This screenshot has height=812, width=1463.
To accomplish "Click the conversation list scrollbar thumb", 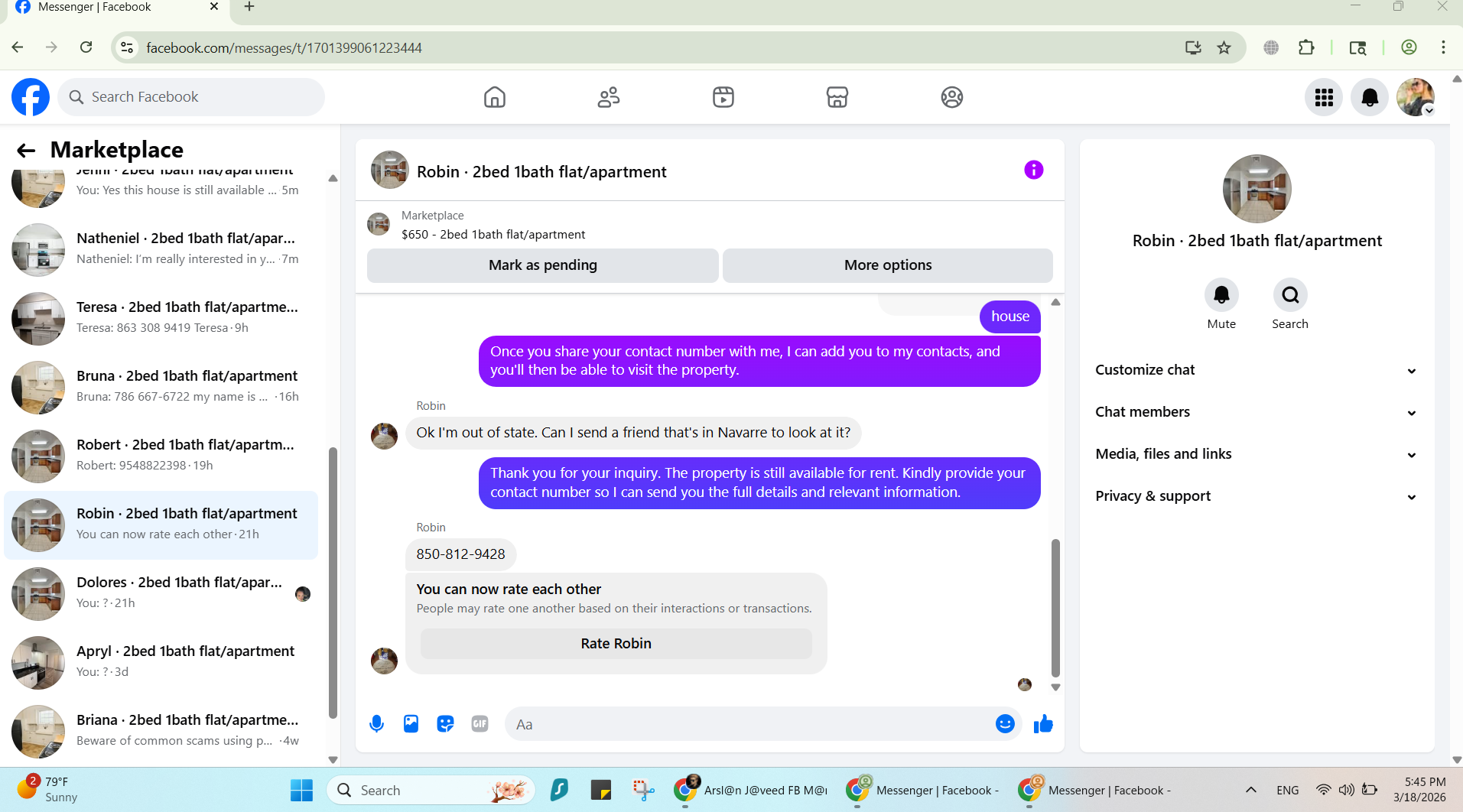I will (x=333, y=583).
